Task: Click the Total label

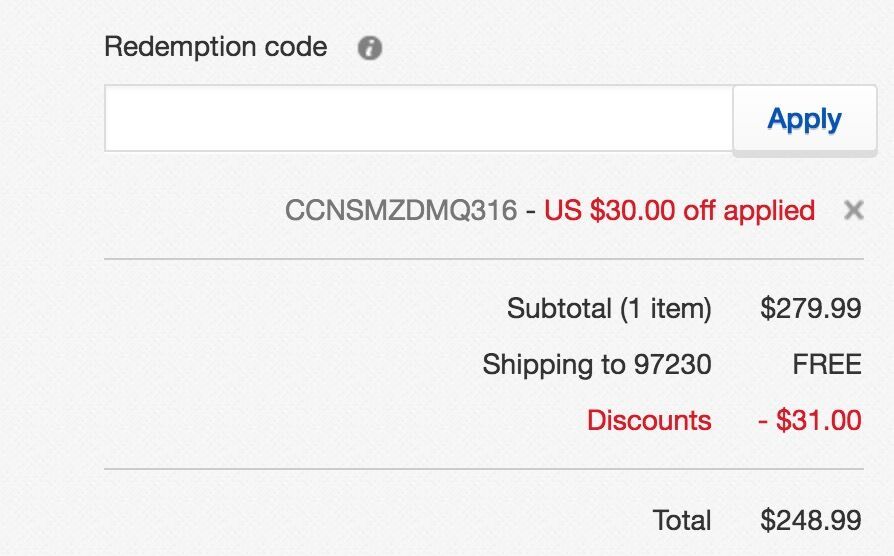Action: (x=682, y=520)
